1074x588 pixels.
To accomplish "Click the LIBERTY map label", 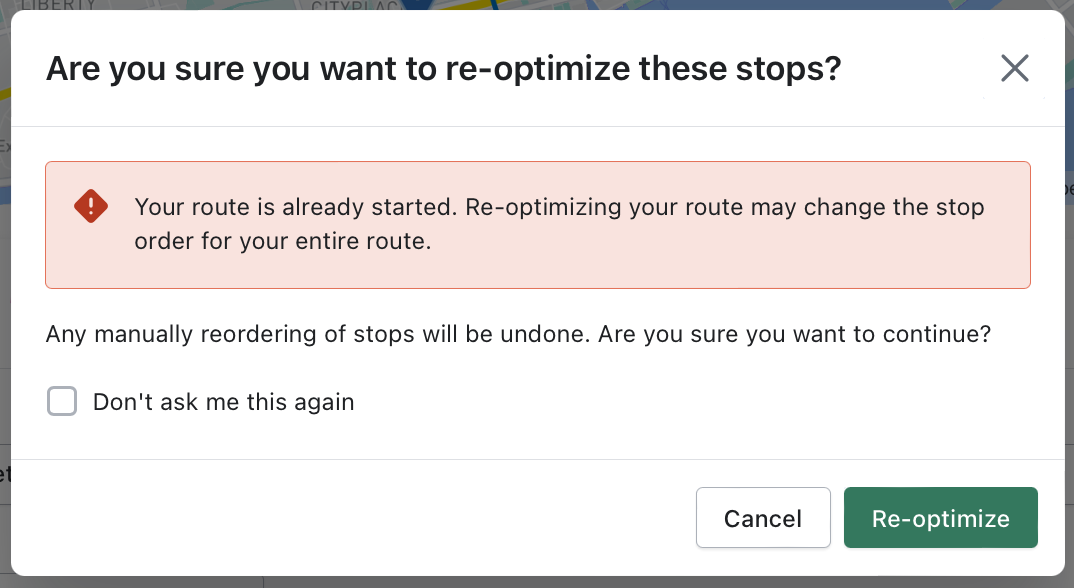I will coord(57,6).
